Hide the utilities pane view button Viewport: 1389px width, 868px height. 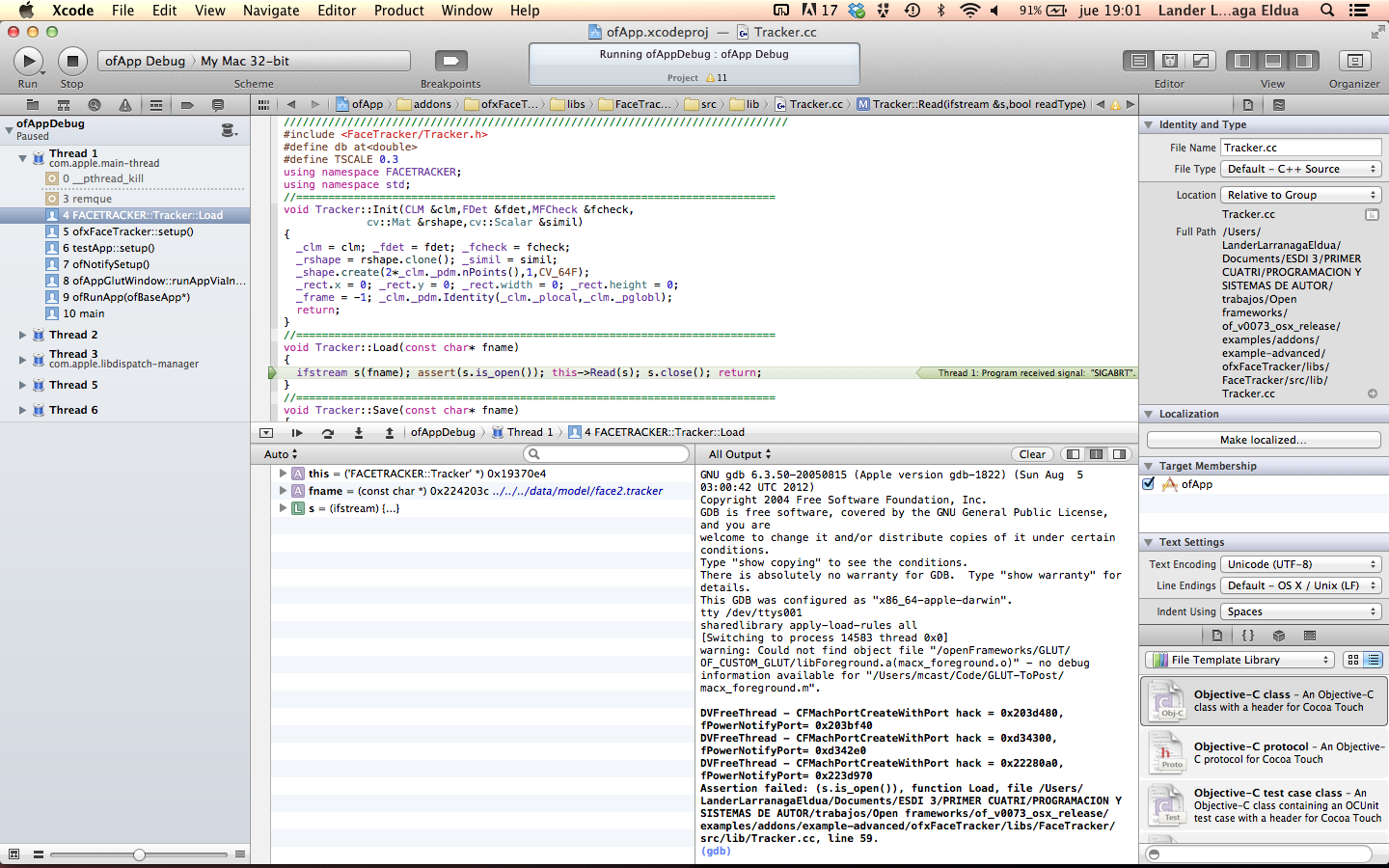pos(1304,61)
